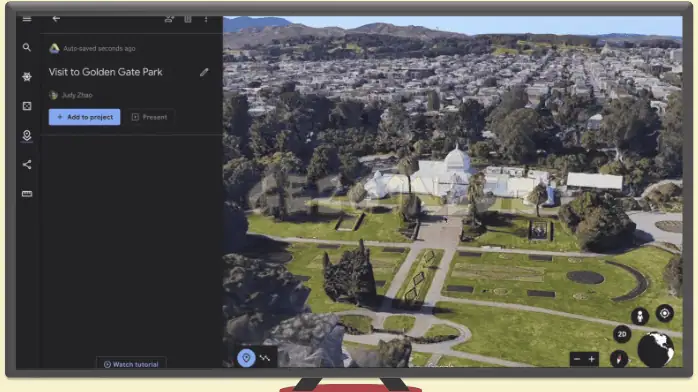698x392 pixels.
Task: Zoom in with the plus button
Action: point(592,359)
